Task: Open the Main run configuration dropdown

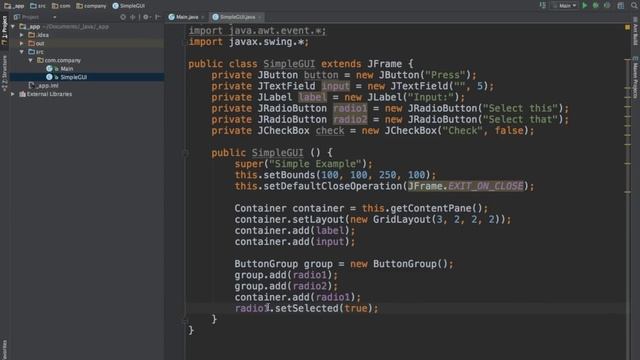Action: click(564, 5)
